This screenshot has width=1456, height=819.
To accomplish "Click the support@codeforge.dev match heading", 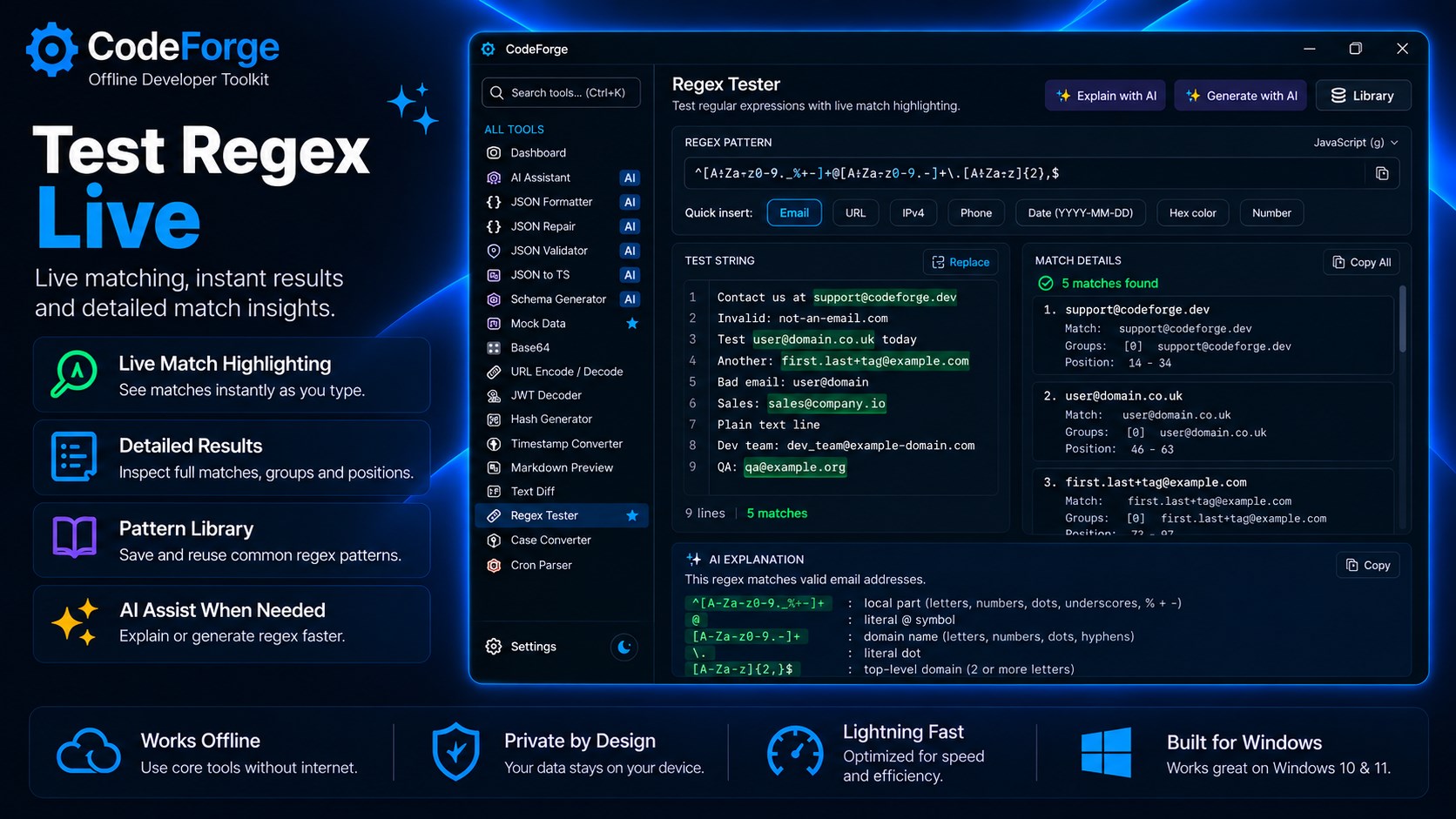I will [x=1136, y=310].
